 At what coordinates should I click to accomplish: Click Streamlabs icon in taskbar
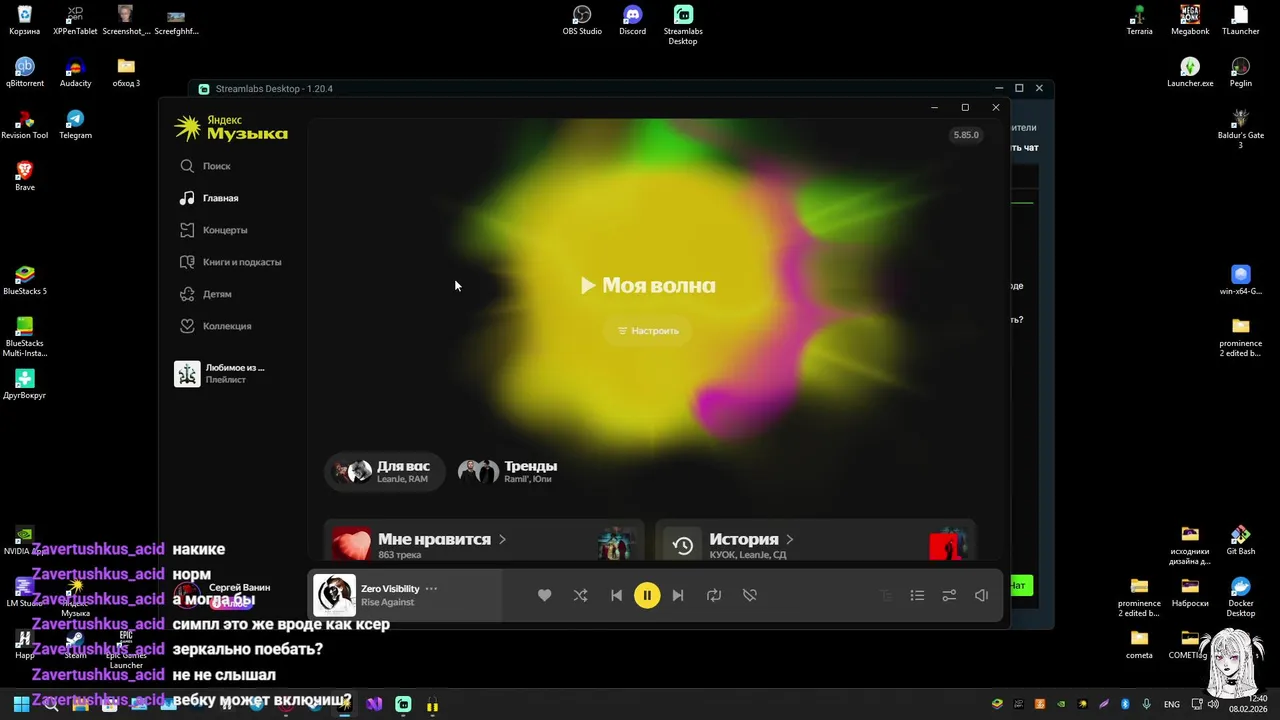(403, 704)
